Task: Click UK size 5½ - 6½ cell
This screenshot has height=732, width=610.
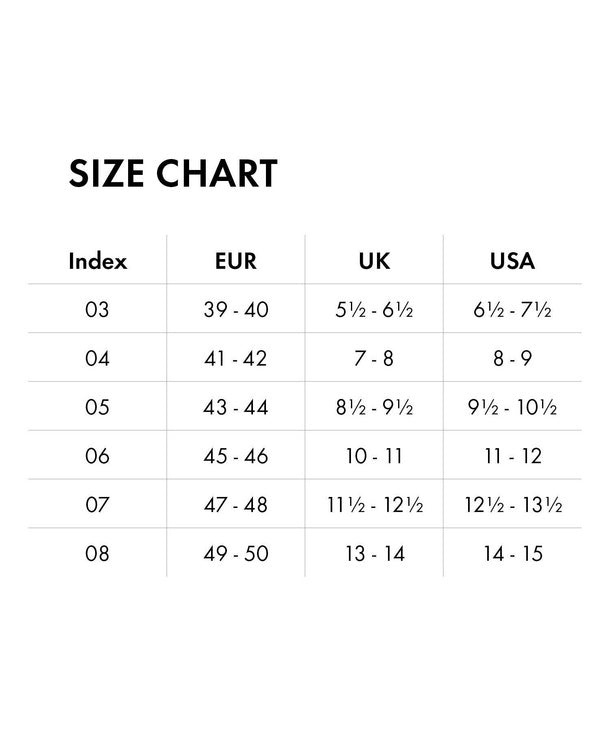Action: tap(374, 310)
